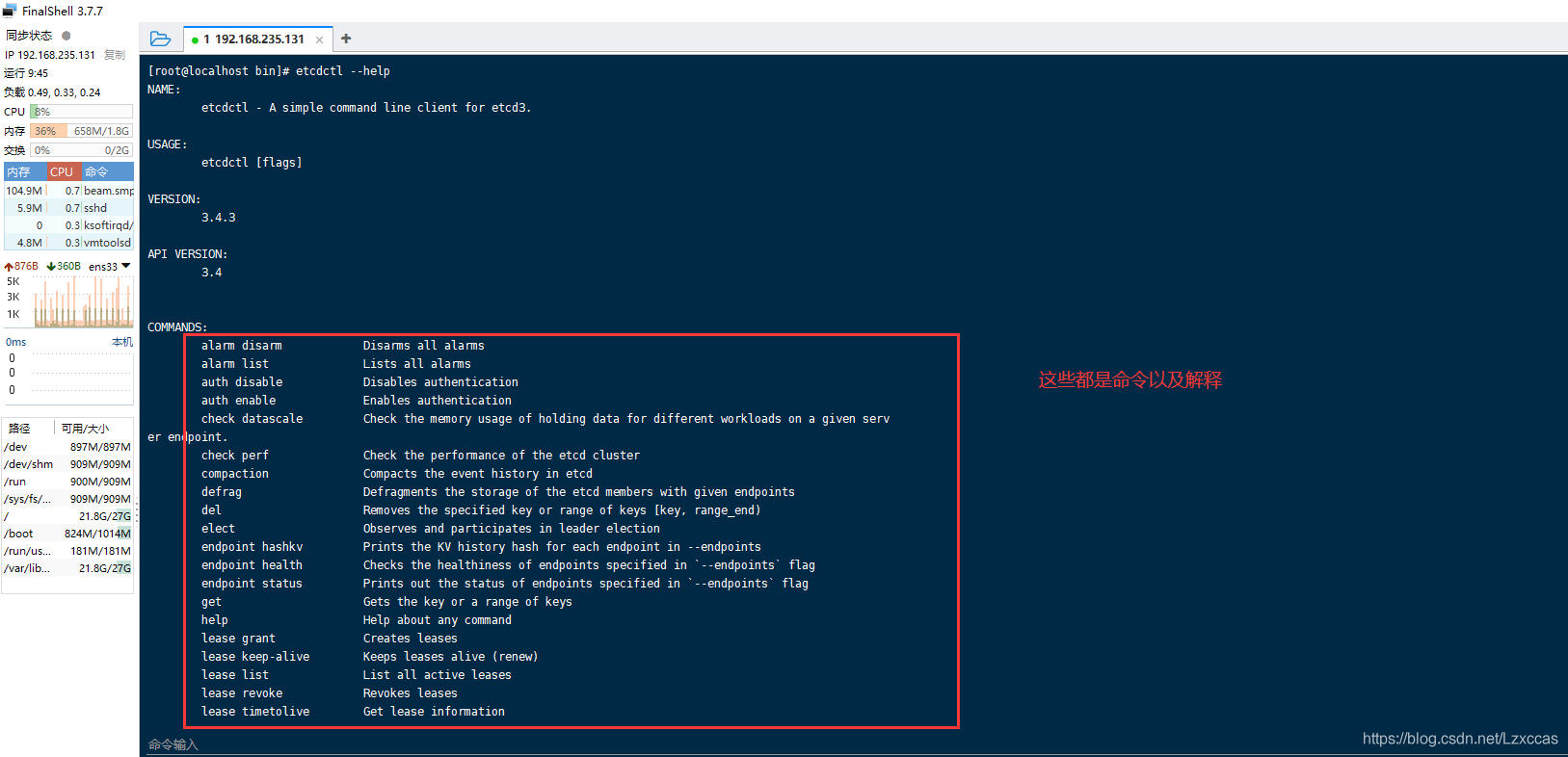The width and height of the screenshot is (1568, 757).
Task: Add a new session tab with plus icon
Action: point(346,39)
